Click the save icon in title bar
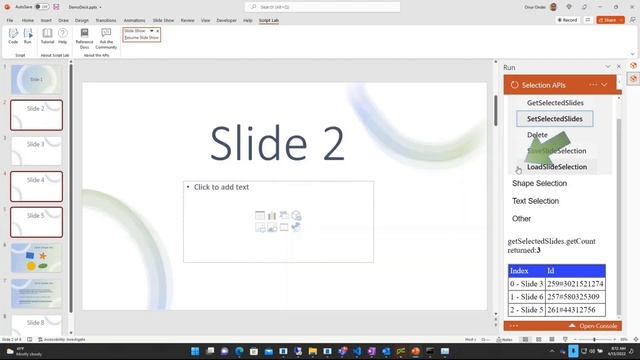 click(x=56, y=7)
